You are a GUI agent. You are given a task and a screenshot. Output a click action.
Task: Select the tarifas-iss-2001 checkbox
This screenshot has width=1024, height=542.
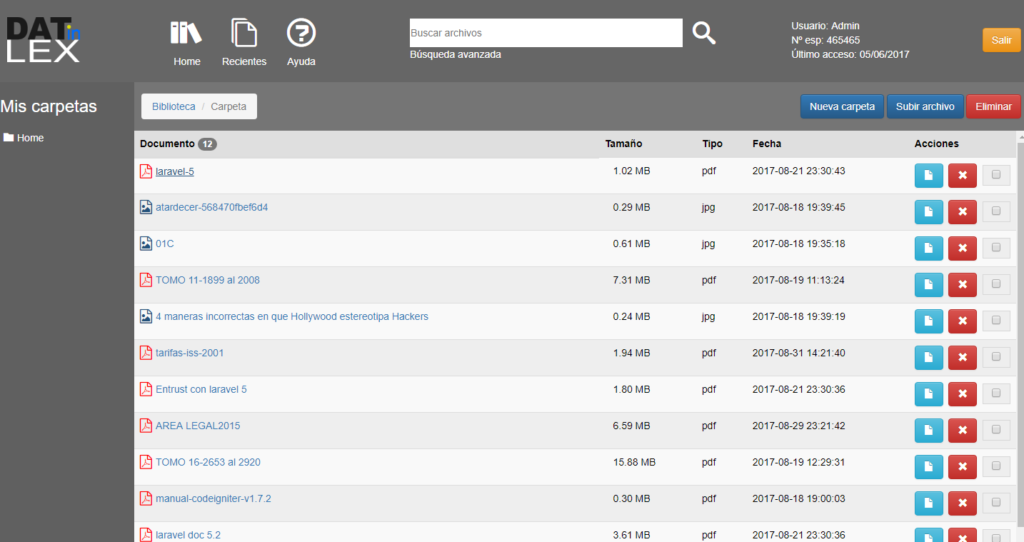996,357
